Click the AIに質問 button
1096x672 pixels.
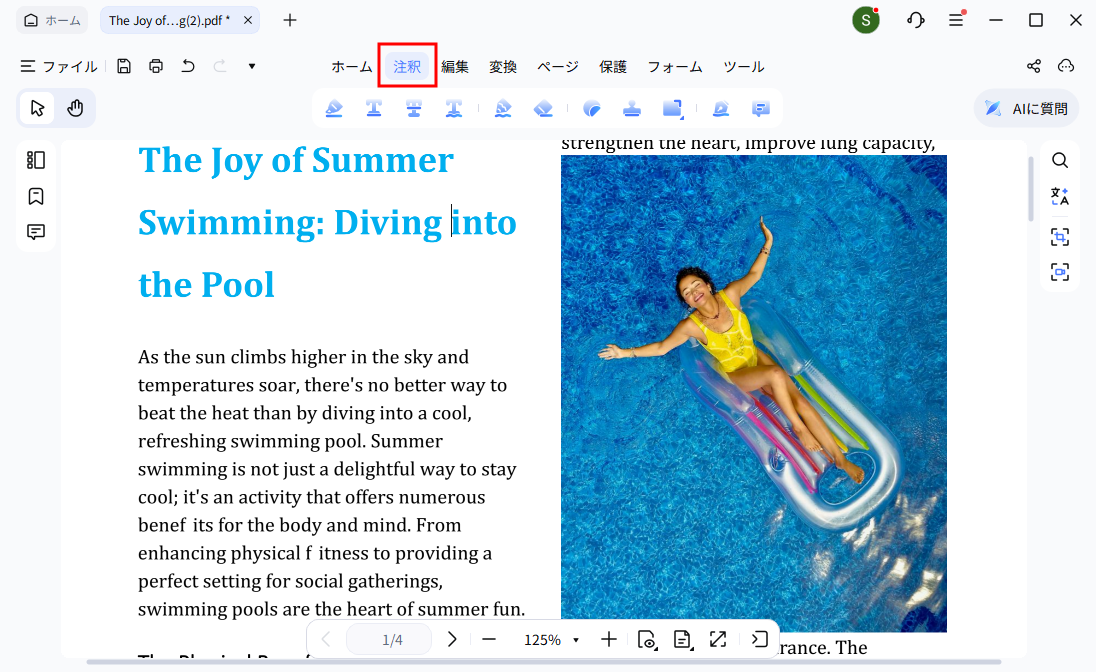pos(1026,108)
